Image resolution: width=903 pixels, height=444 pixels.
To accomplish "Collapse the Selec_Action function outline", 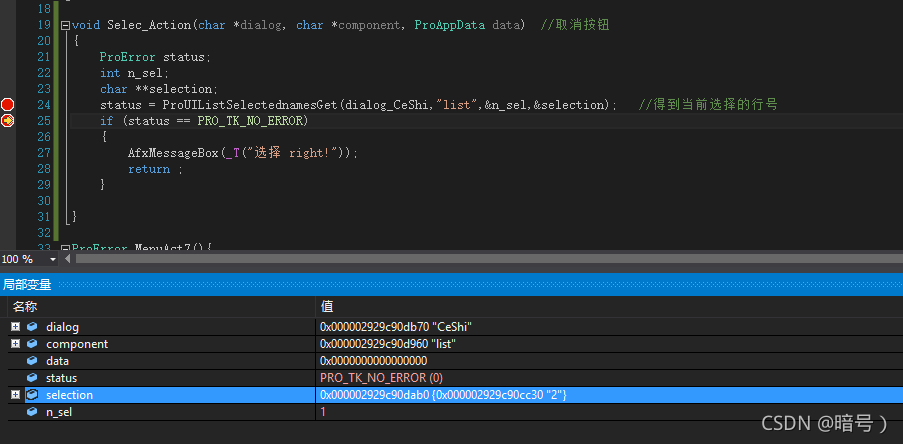I will [x=66, y=25].
